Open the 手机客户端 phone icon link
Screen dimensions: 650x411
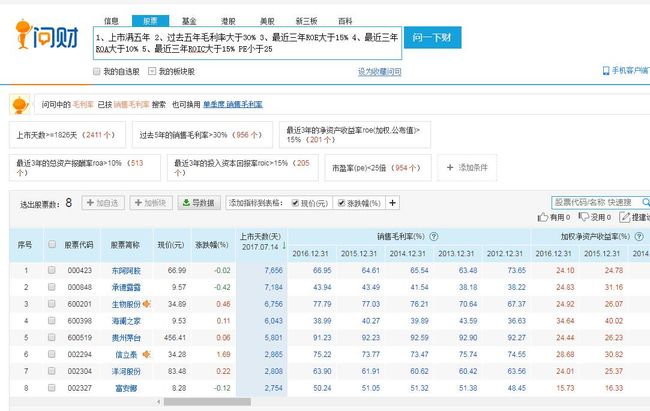click(x=606, y=71)
